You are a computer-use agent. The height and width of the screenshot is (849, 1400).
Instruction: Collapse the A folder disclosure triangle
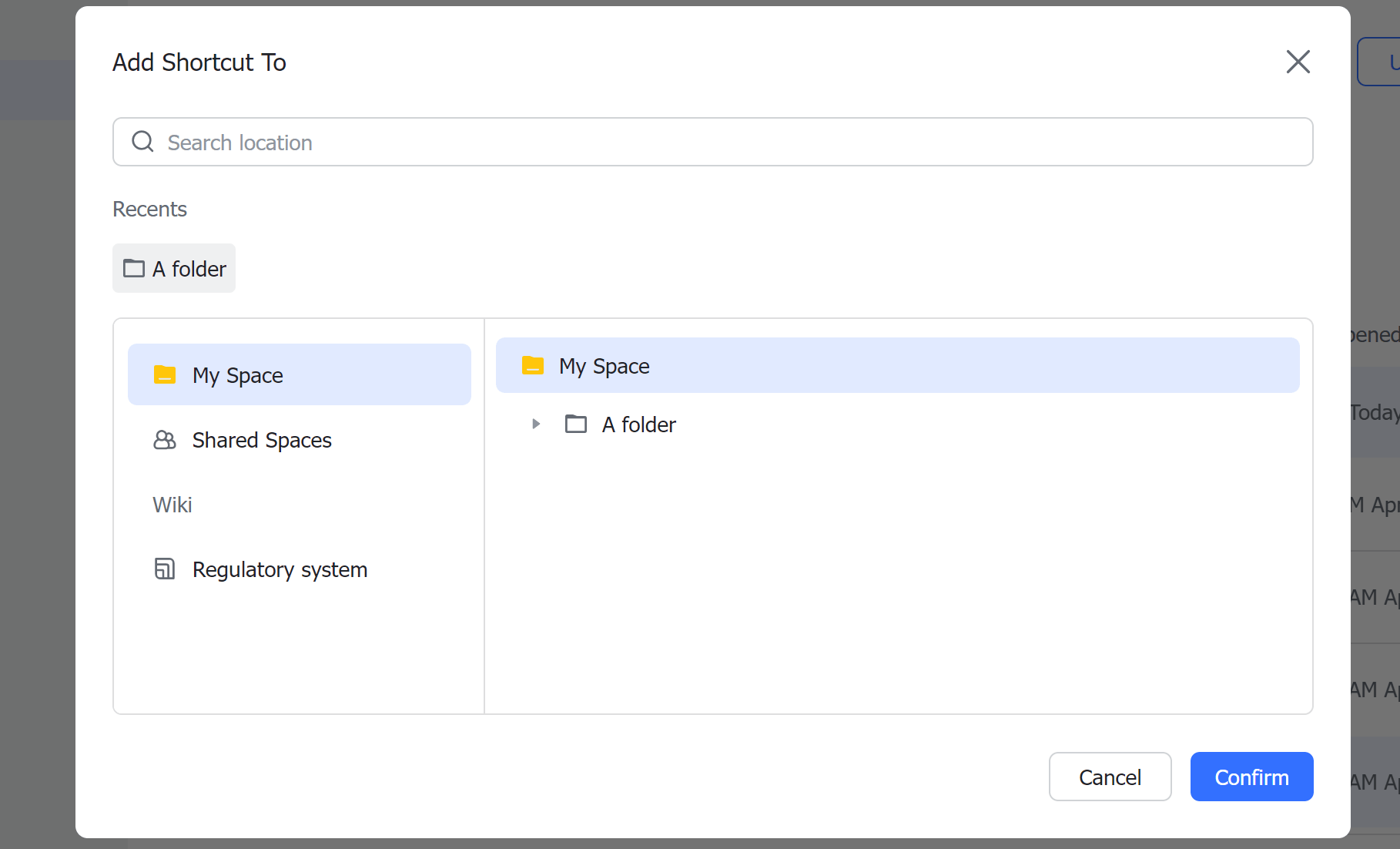coord(536,424)
